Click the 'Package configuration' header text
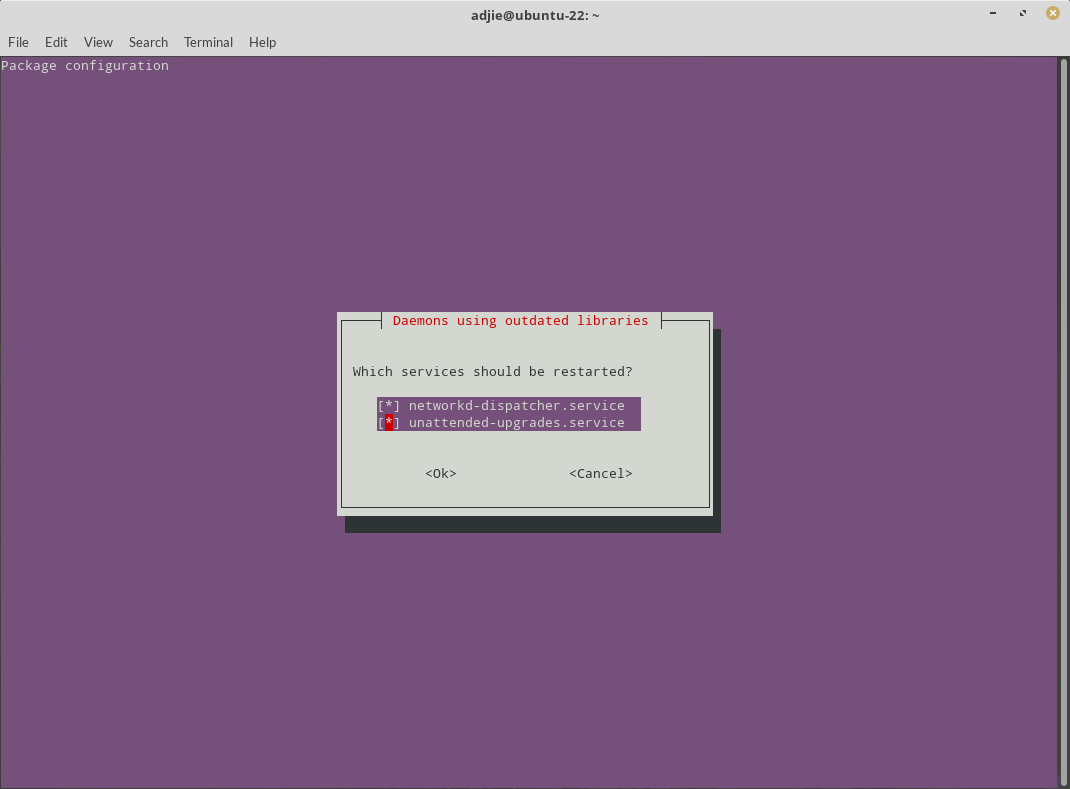Viewport: 1070px width, 789px height. pyautogui.click(x=85, y=66)
